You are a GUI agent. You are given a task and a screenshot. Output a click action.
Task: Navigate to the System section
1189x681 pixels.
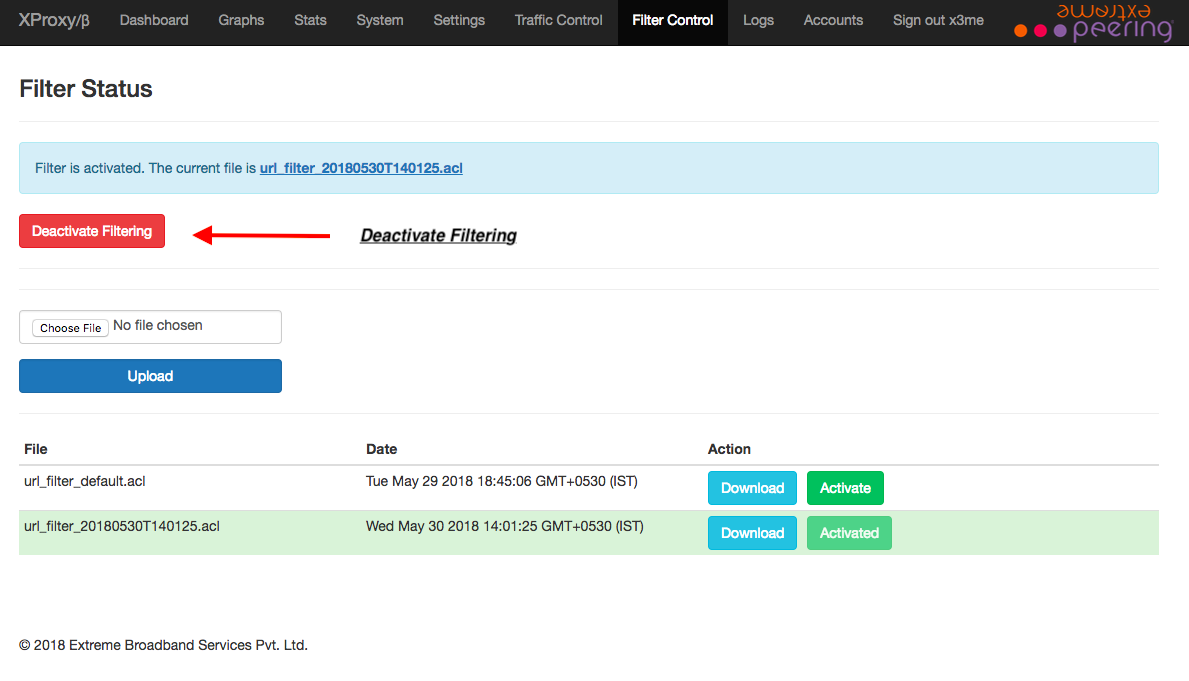[x=380, y=20]
